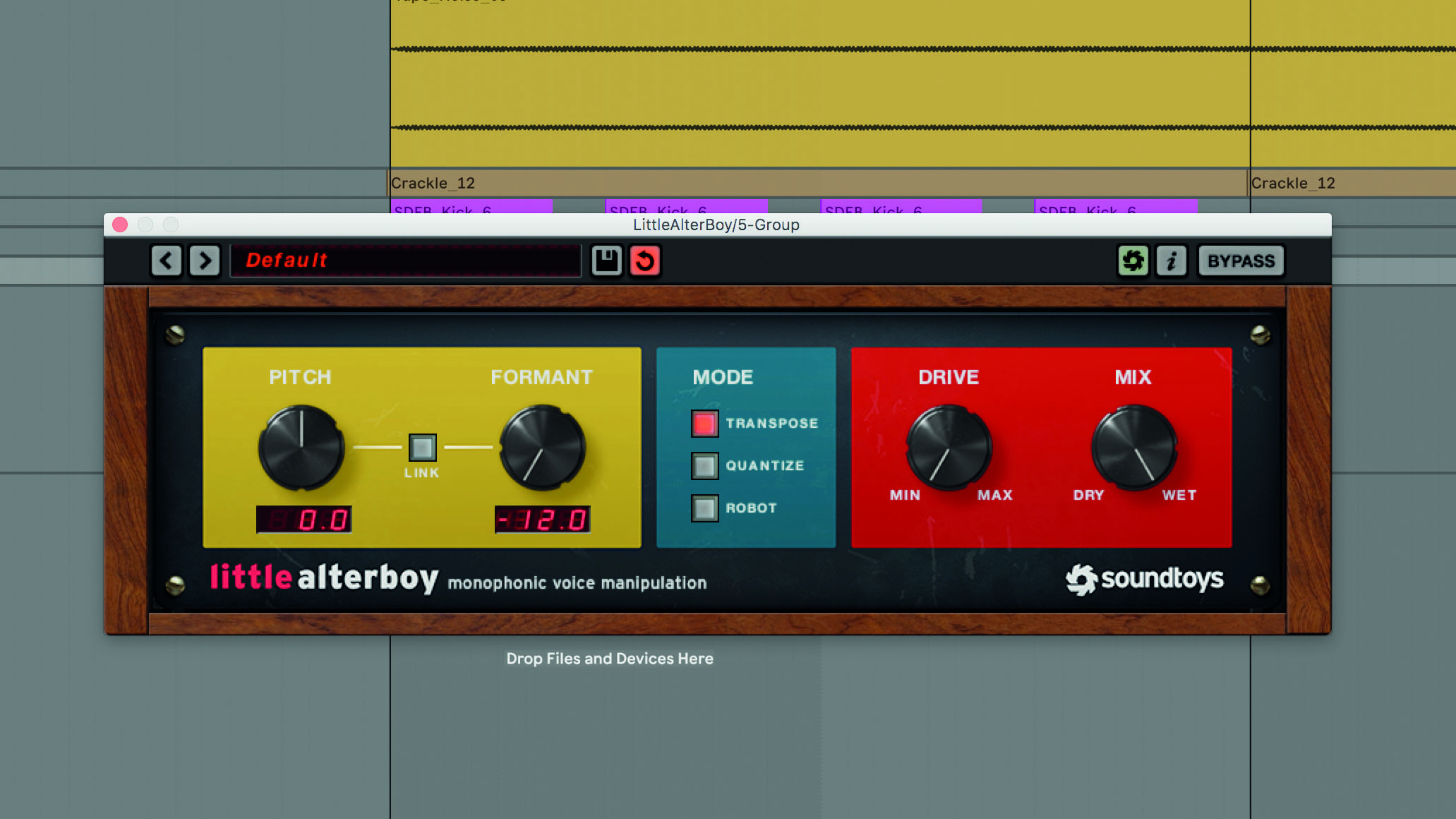Click the soundtoys logo
The width and height of the screenshot is (1456, 819).
pyautogui.click(x=1145, y=579)
